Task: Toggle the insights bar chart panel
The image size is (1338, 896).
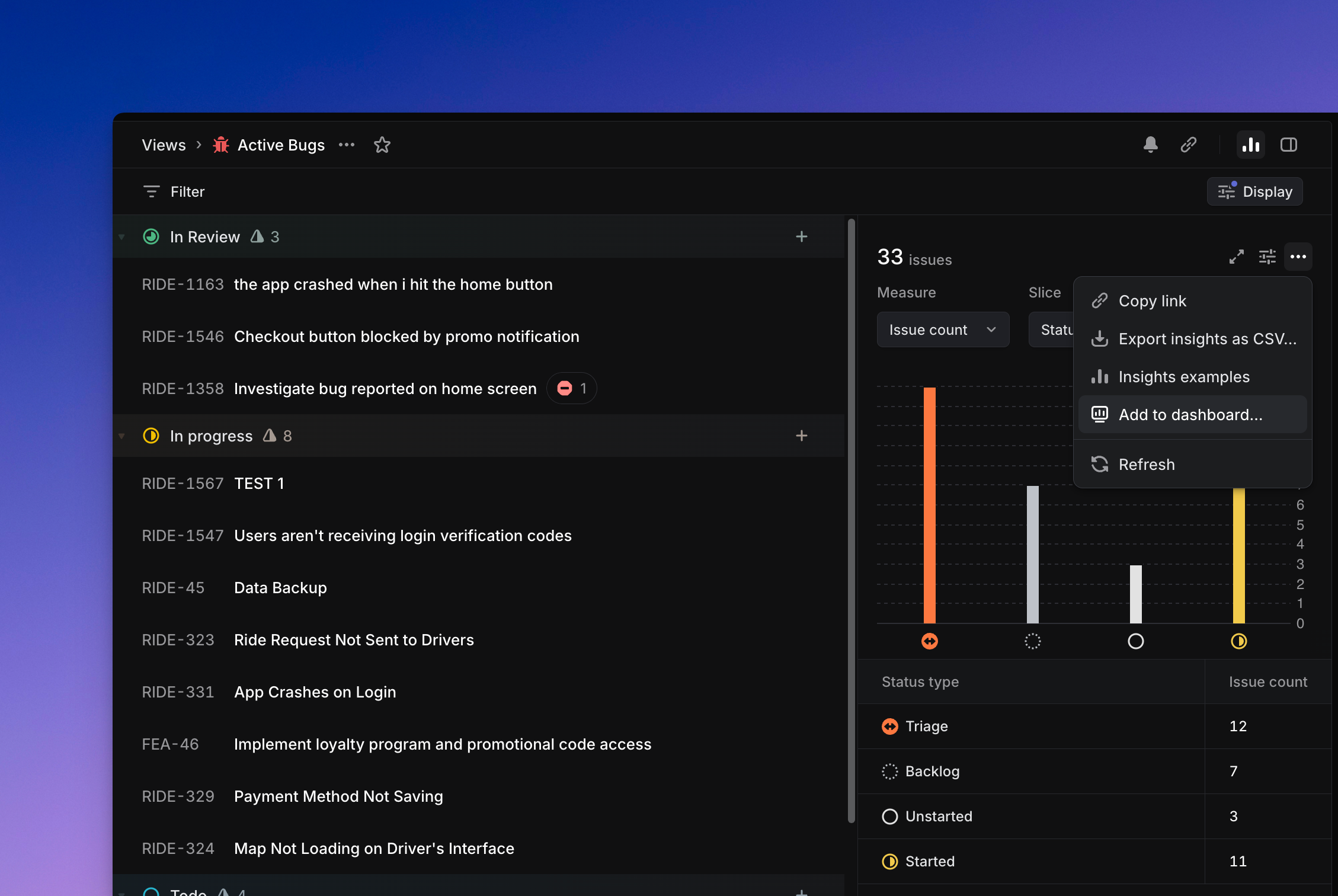Action: [x=1250, y=145]
